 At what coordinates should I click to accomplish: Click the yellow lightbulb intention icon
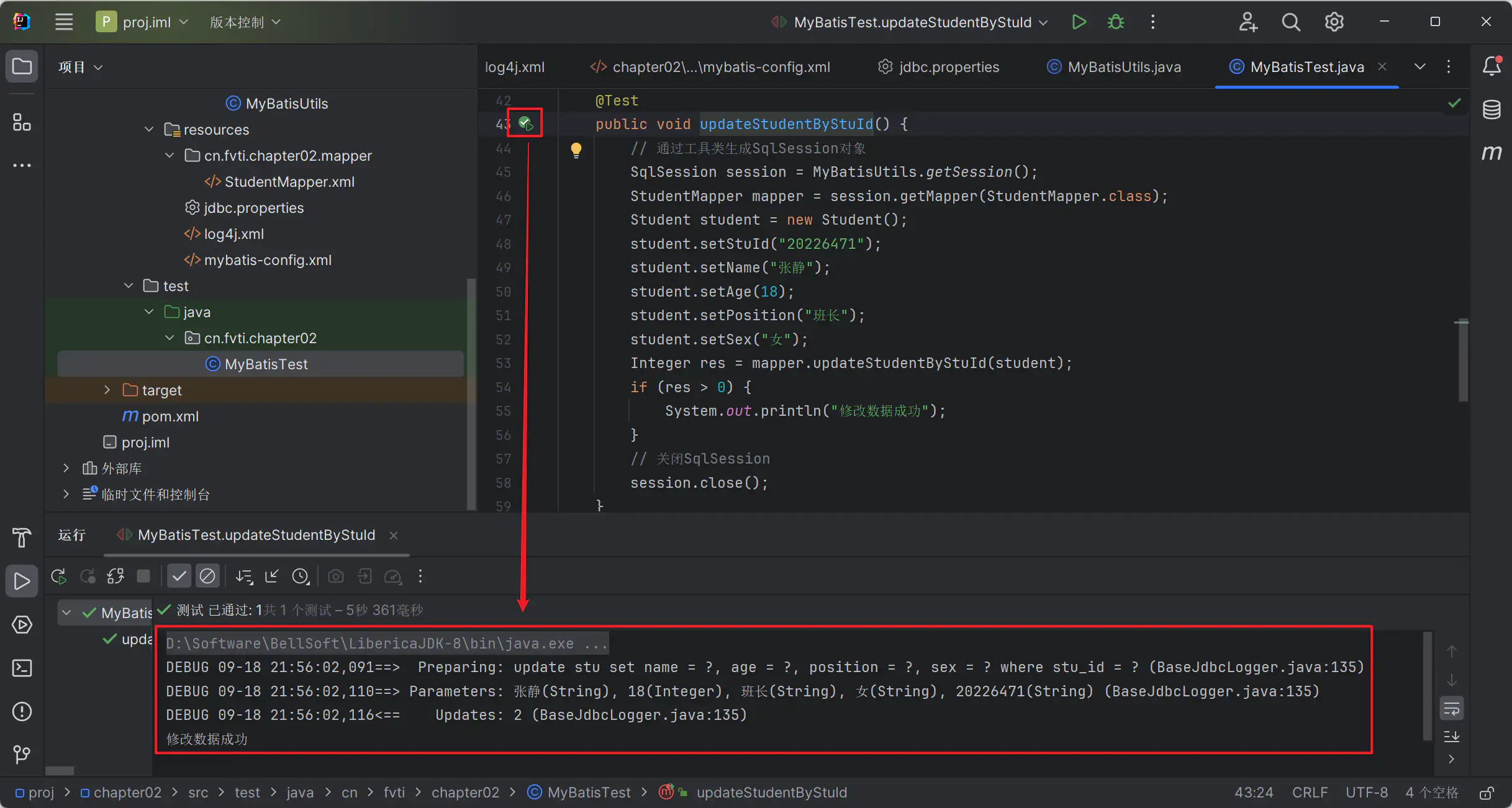576,150
